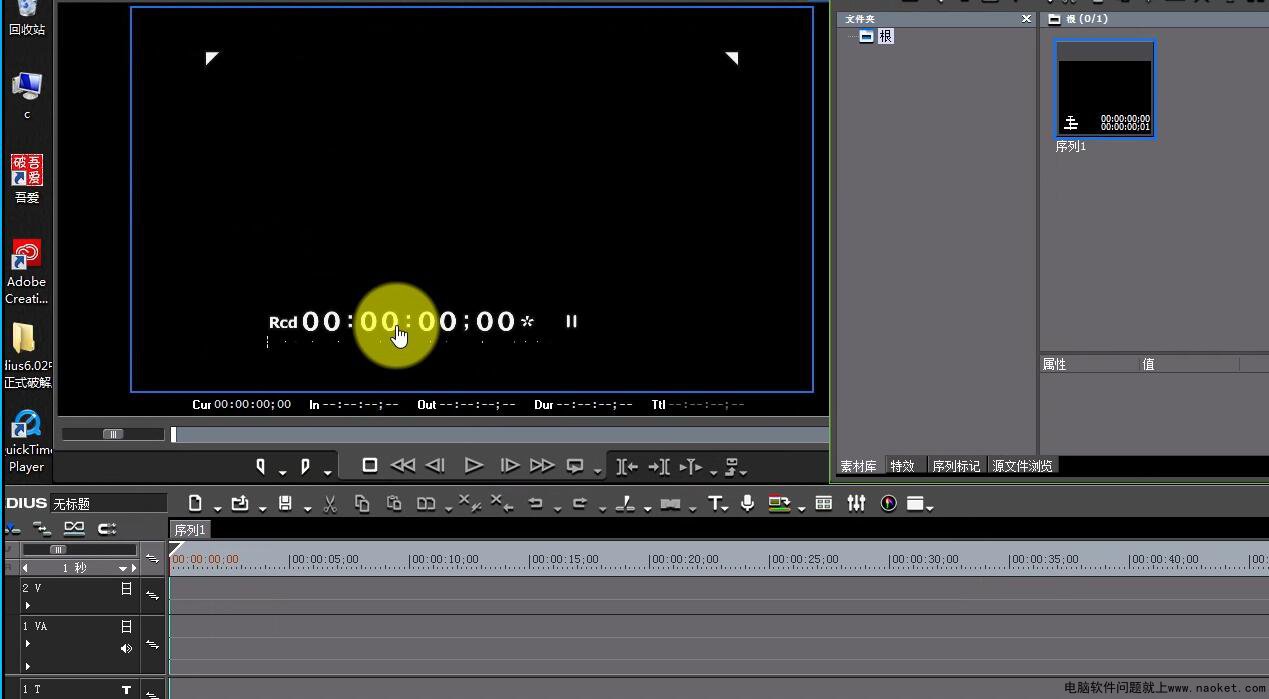Screen dimensions: 1269x699
Task: Click the play around cursor icon
Action: coord(691,466)
